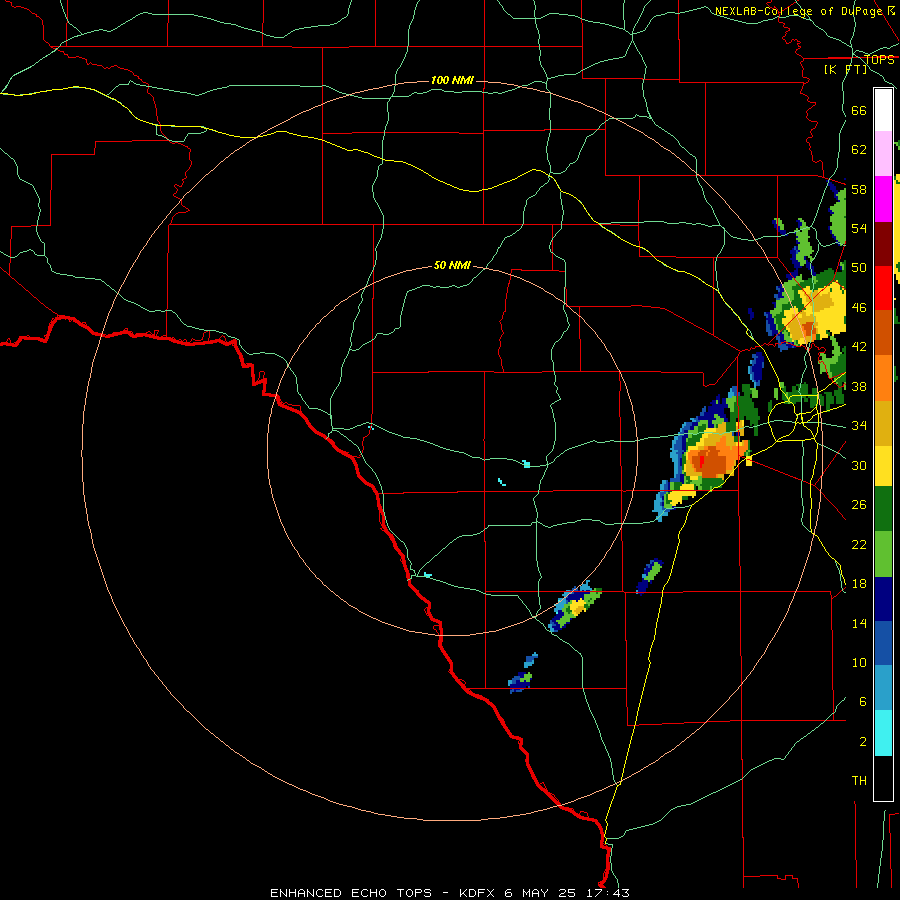Click the 'TH' legend label

(859, 781)
